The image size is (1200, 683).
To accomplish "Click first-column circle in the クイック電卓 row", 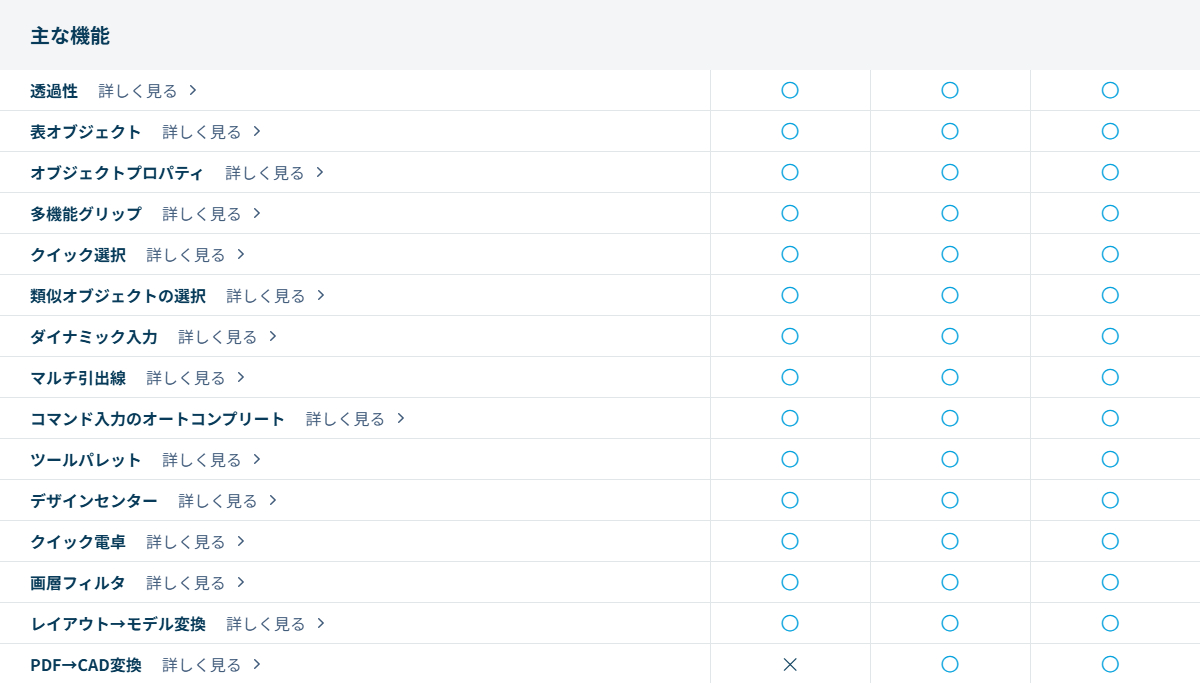I will click(790, 541).
